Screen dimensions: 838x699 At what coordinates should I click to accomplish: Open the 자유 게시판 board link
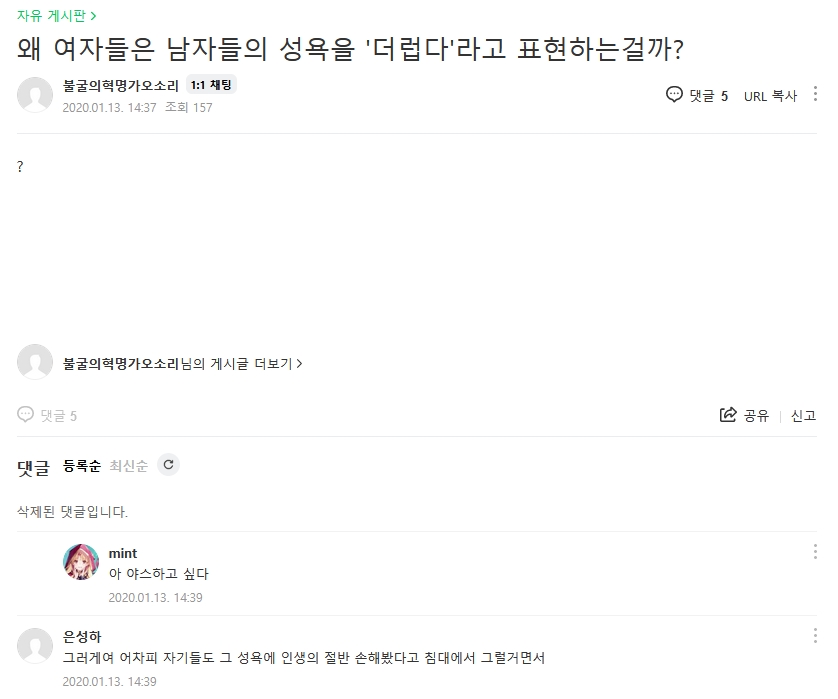click(57, 15)
